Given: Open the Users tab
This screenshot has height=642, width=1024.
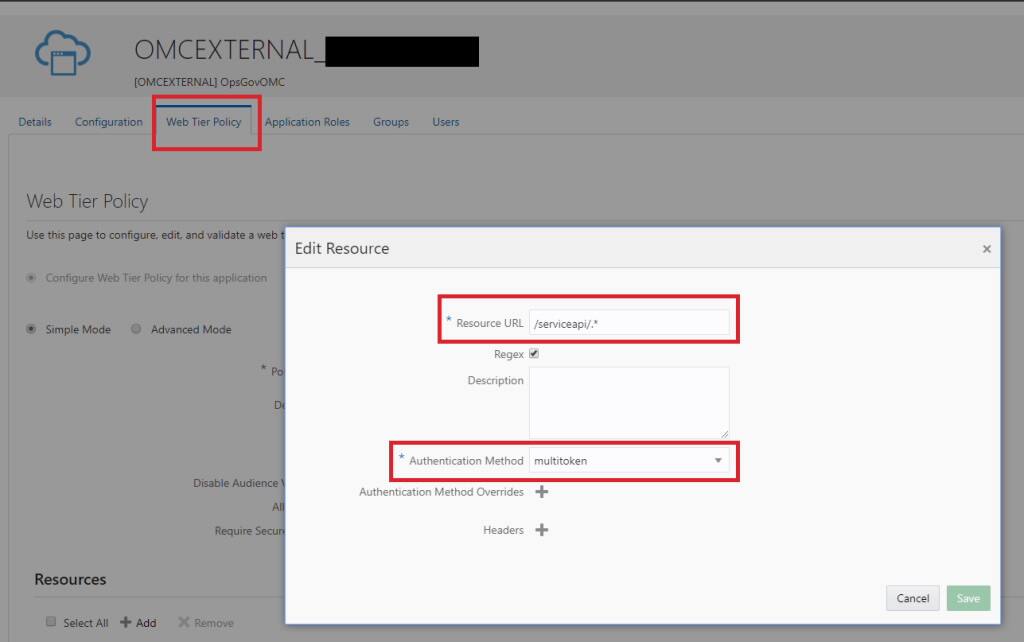Looking at the screenshot, I should 445,121.
